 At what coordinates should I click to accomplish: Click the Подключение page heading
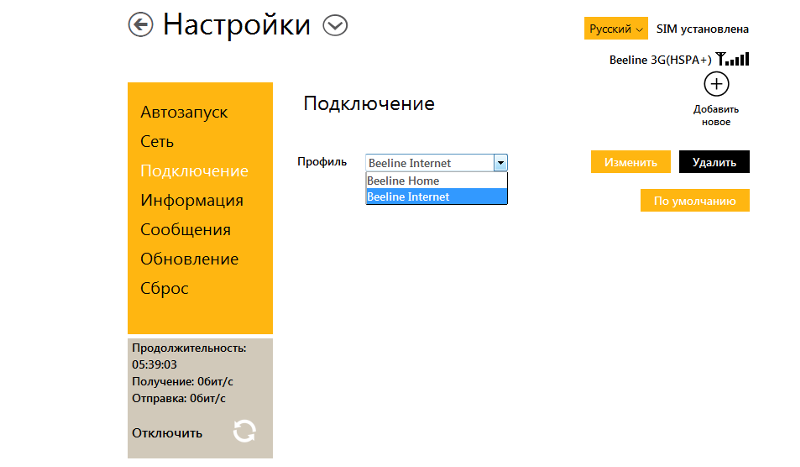click(x=369, y=104)
